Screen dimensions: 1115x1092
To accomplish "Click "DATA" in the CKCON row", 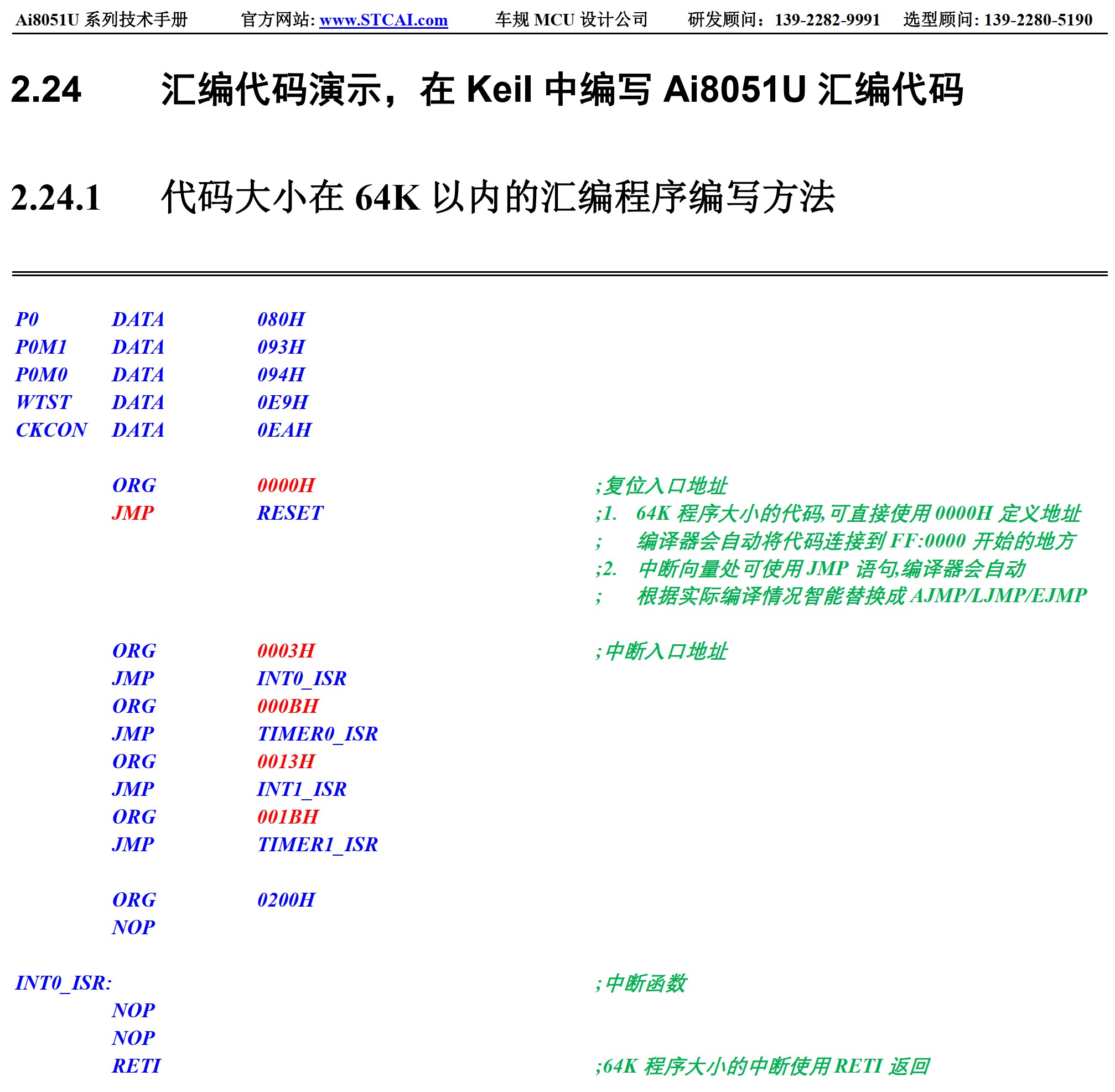I will 138,429.
